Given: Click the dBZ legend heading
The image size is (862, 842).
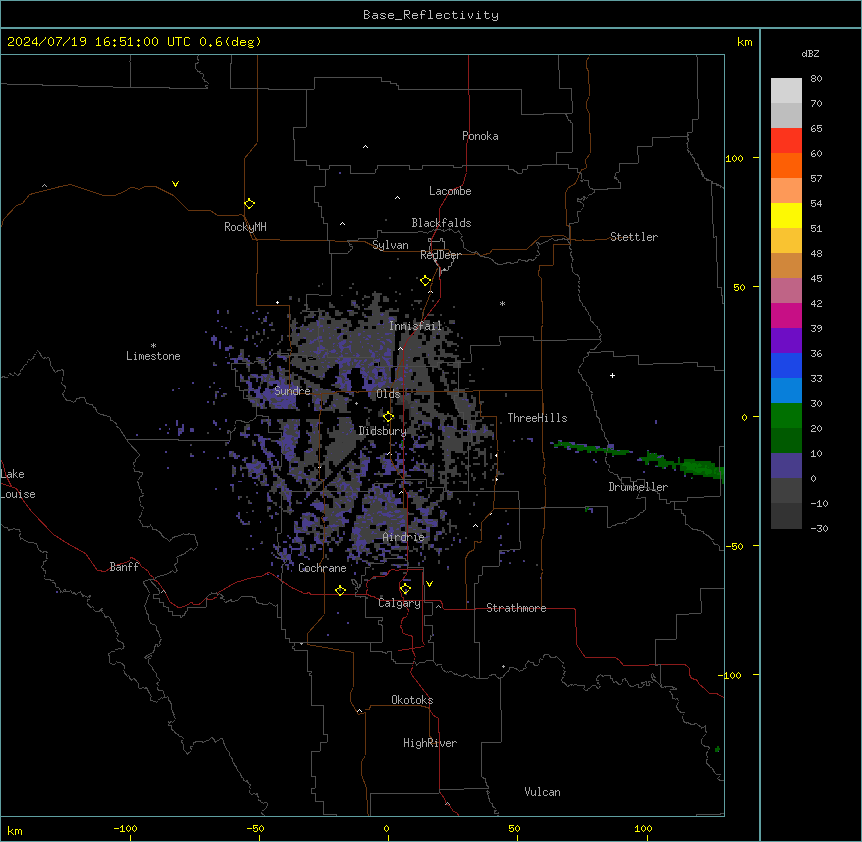Looking at the screenshot, I should 810,54.
